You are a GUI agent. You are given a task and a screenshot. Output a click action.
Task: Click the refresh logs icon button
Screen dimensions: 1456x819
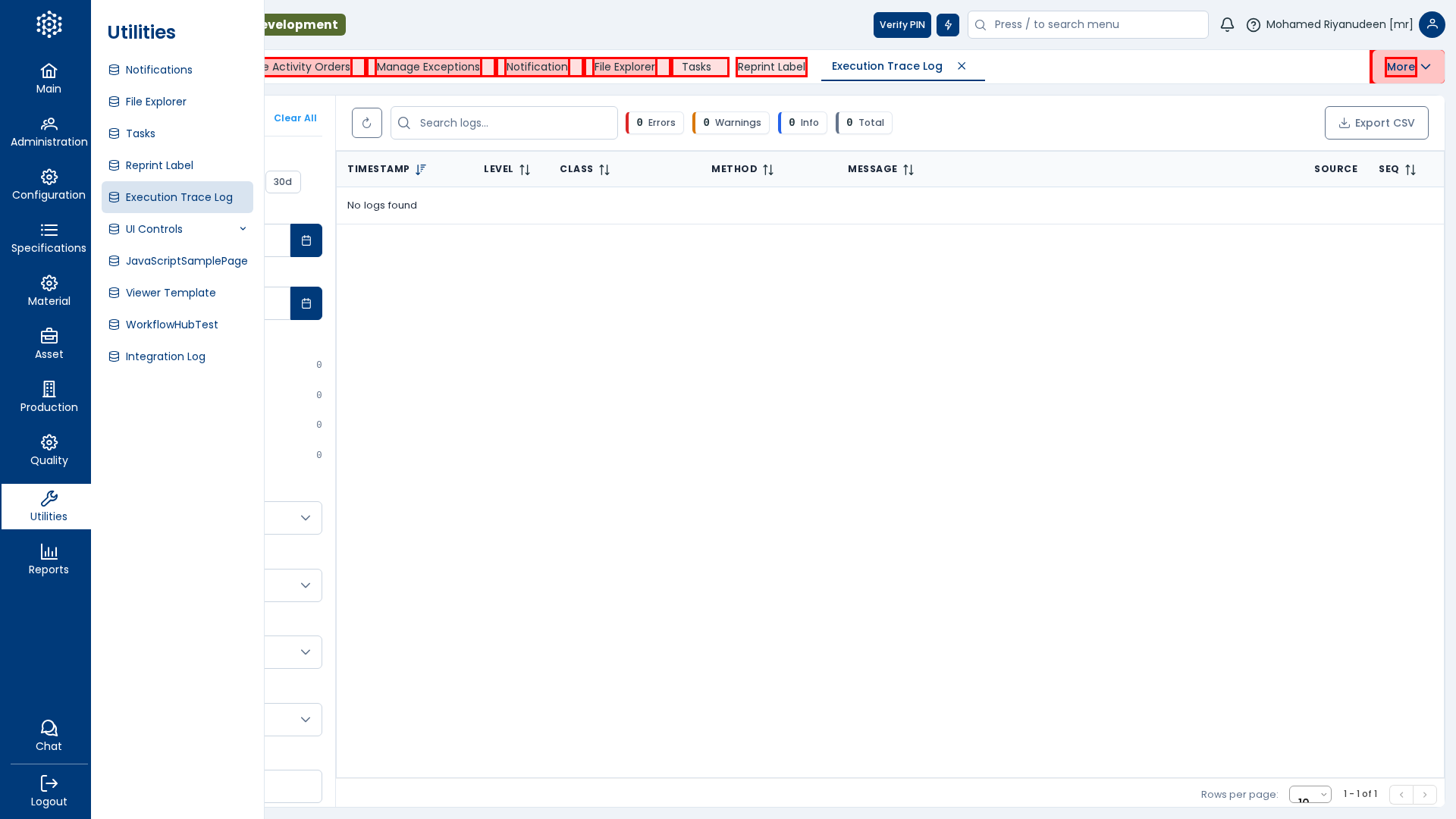[367, 123]
